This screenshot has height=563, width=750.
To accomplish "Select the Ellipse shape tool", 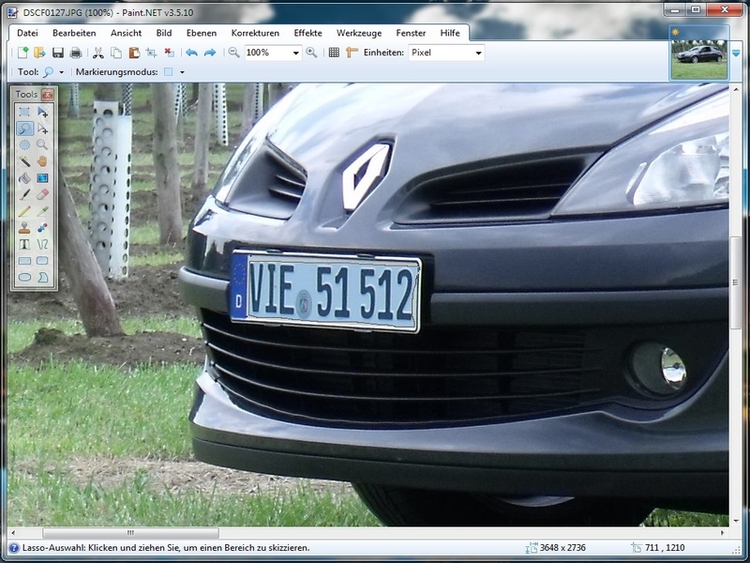I will click(24, 277).
